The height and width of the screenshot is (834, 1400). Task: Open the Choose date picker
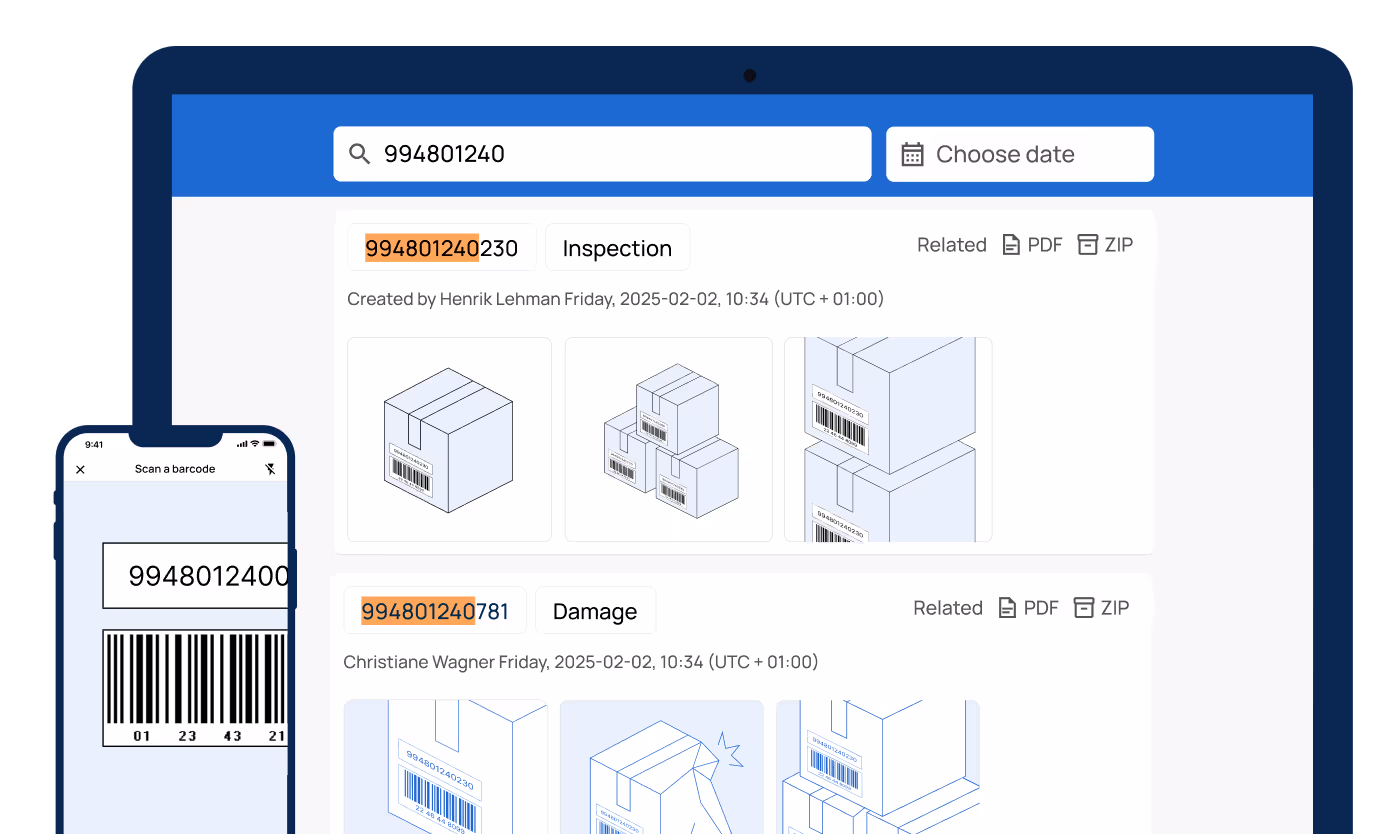coord(1020,154)
